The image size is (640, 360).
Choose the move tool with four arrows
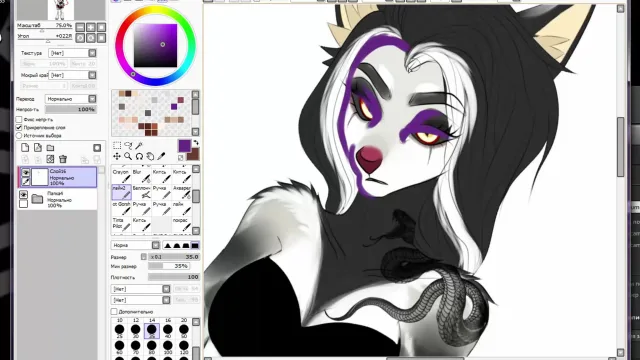click(x=117, y=156)
